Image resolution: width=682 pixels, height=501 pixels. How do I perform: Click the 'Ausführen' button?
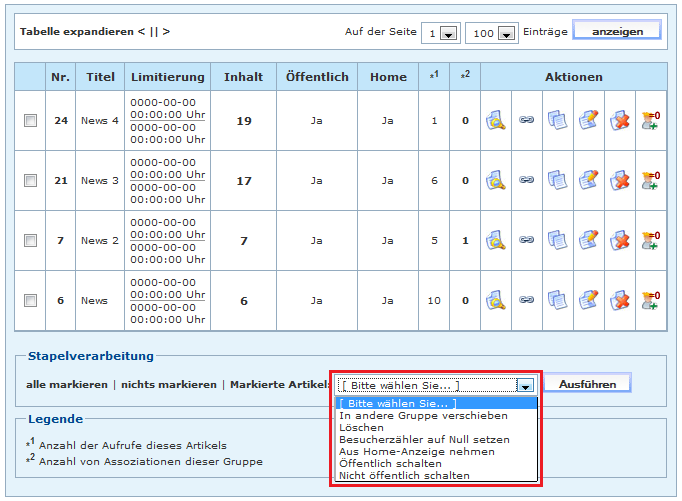tap(587, 384)
